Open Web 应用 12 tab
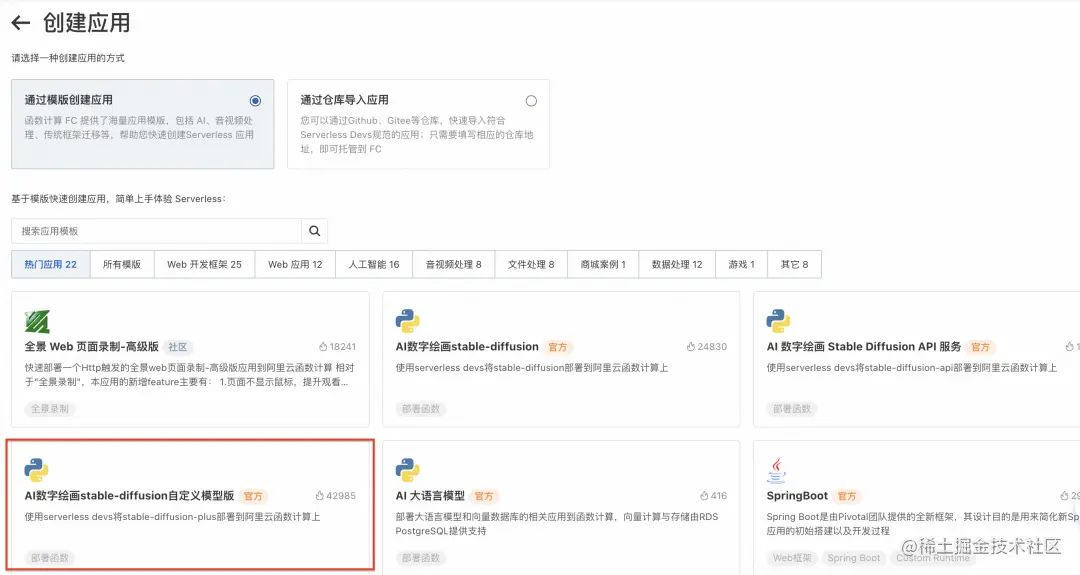The height and width of the screenshot is (575, 1080). tap(295, 264)
